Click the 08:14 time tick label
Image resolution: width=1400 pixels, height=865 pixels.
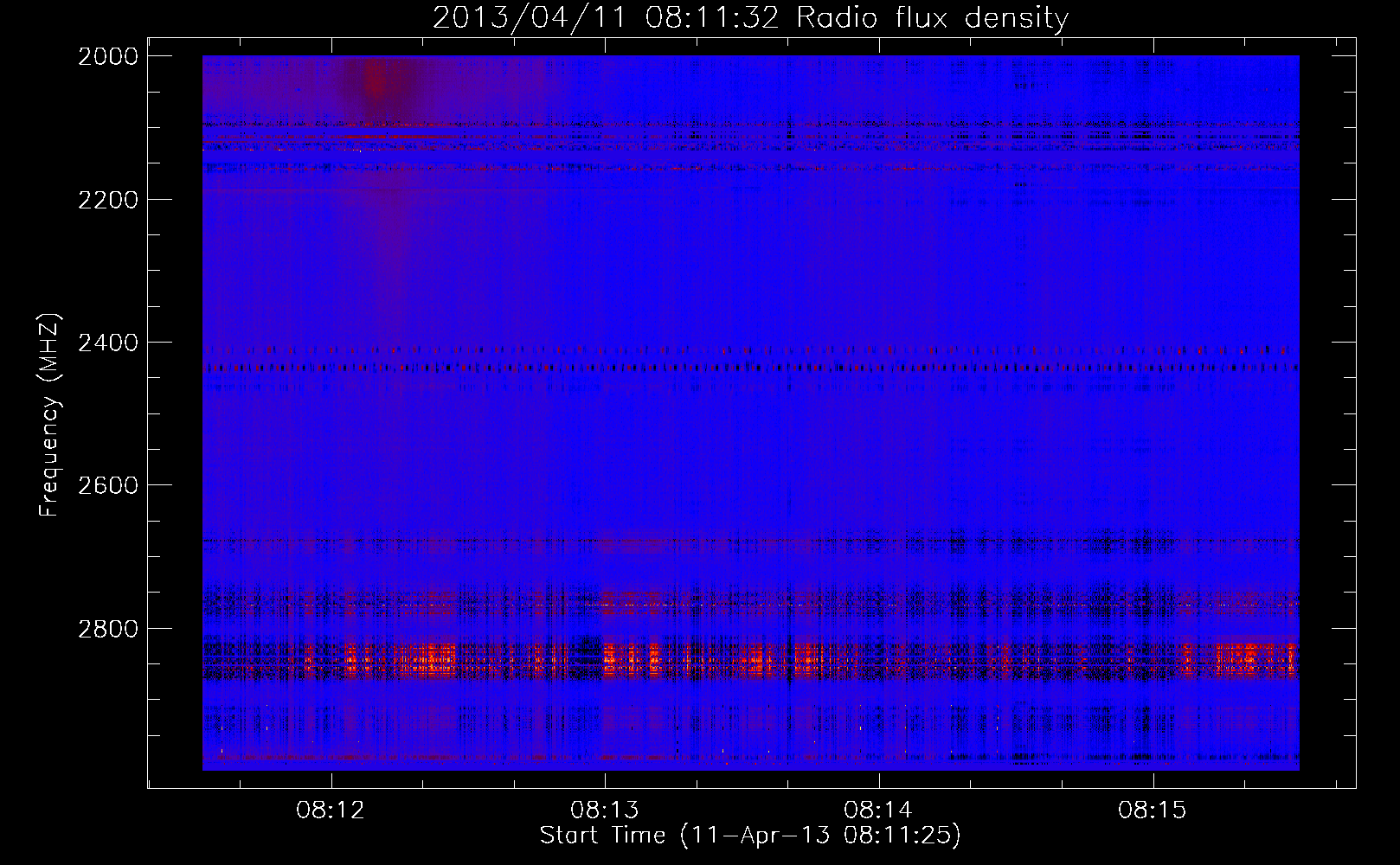878,810
